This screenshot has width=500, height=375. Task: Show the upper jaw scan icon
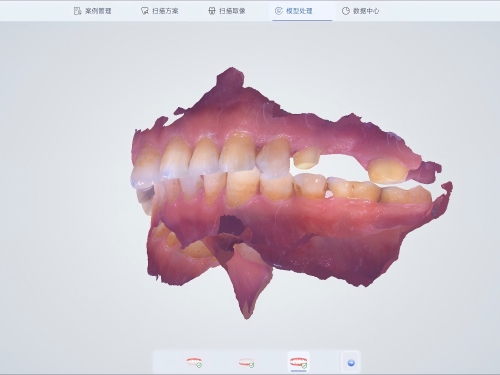[194, 362]
